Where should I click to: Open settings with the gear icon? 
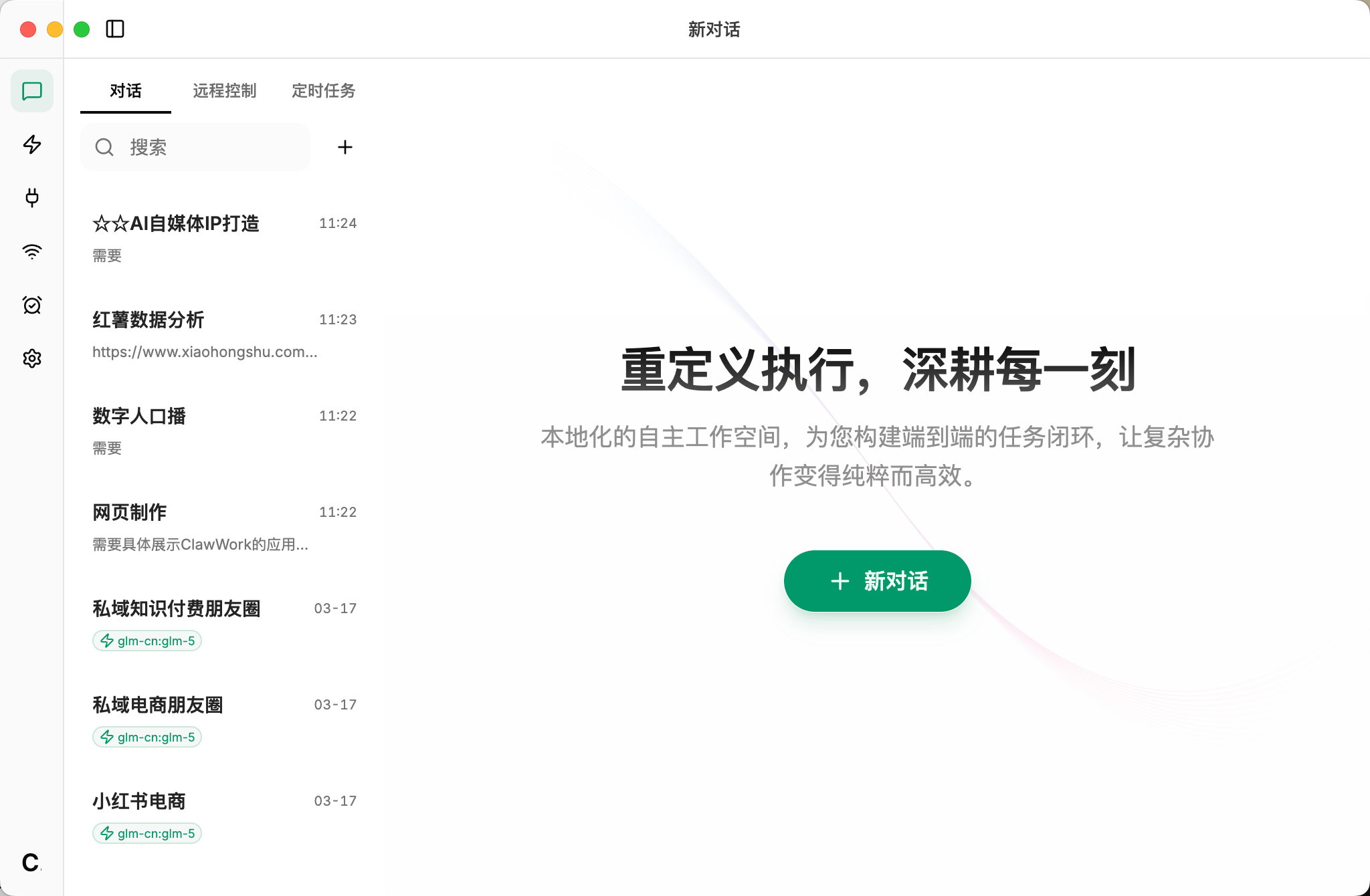32,358
